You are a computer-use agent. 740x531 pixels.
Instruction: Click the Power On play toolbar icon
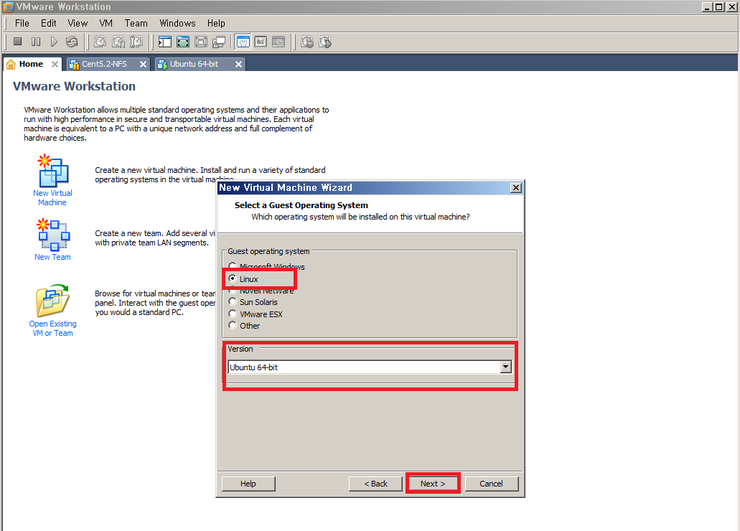[x=54, y=42]
